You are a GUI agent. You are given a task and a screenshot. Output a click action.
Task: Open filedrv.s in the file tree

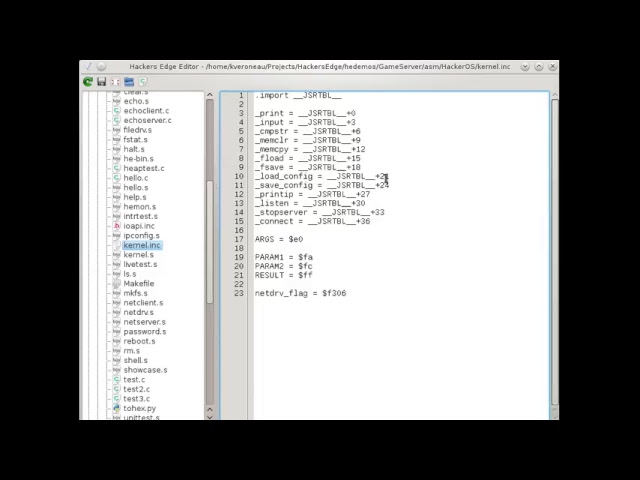point(138,130)
